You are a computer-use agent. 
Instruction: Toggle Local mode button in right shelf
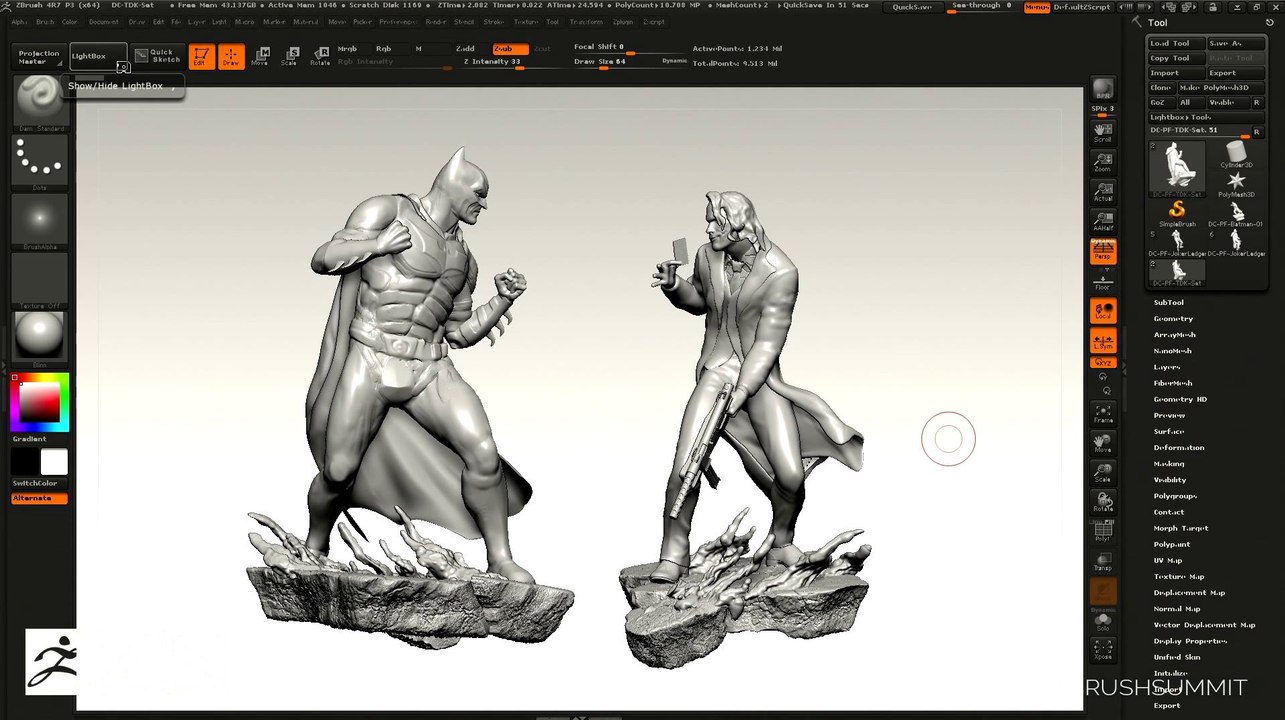1103,310
